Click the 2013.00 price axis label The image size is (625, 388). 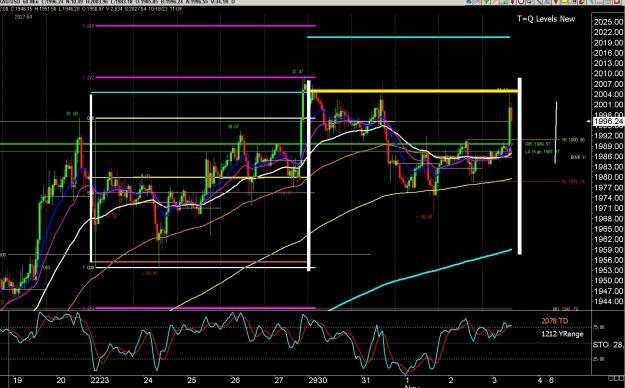[609, 63]
